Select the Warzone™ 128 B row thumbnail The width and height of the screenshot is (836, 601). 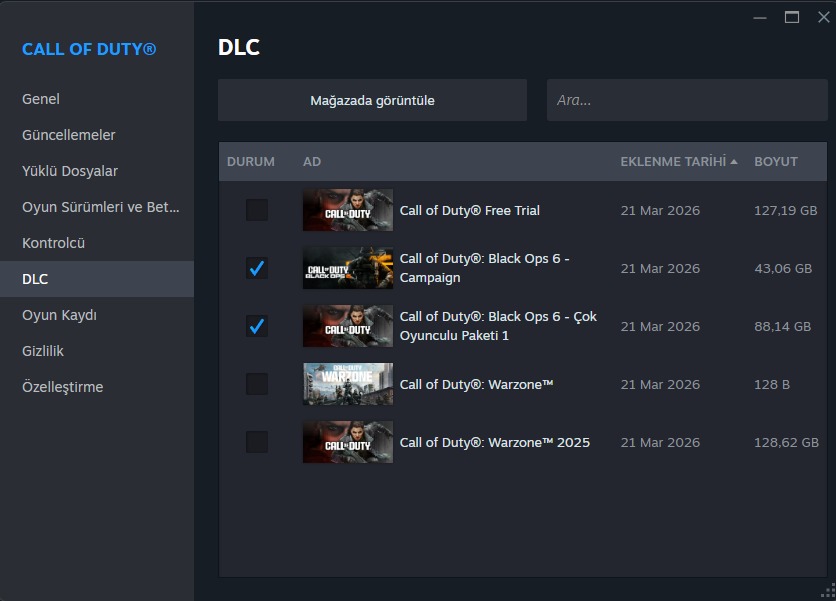pyautogui.click(x=348, y=384)
